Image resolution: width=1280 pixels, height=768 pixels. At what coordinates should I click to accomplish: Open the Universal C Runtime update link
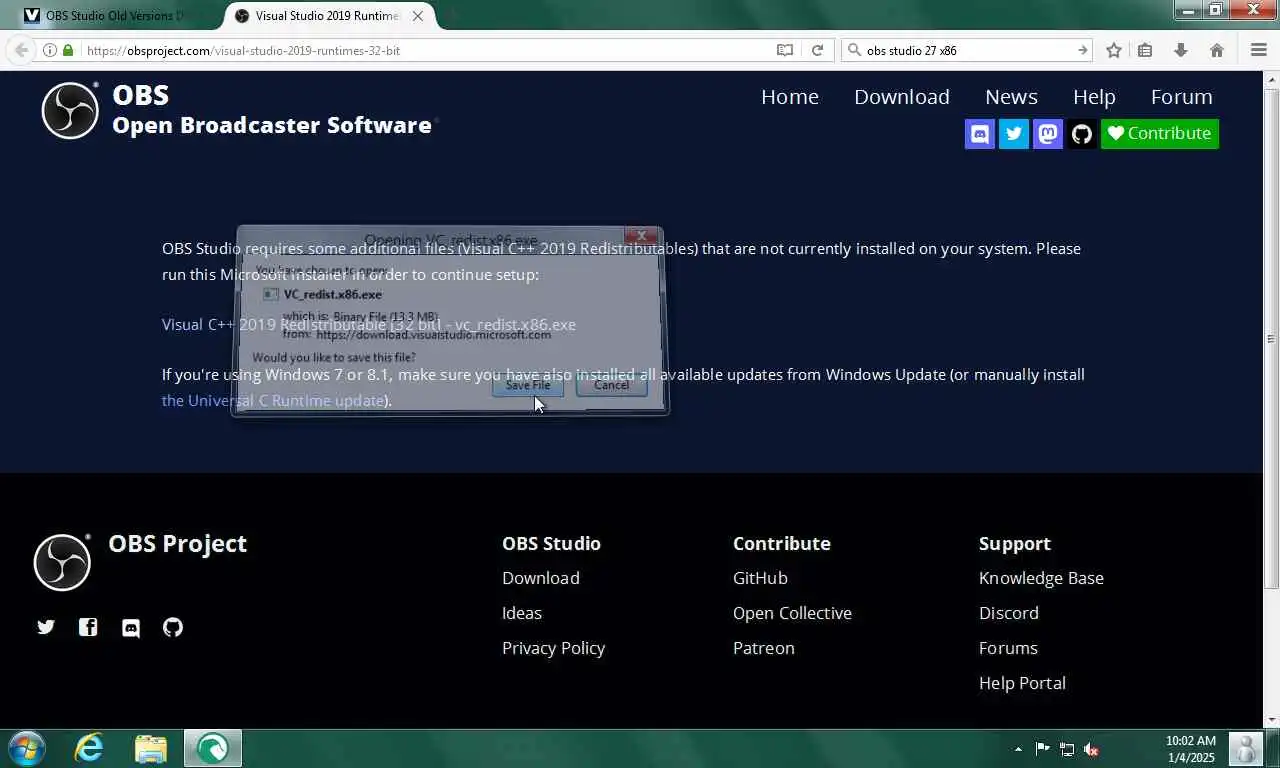[273, 400]
